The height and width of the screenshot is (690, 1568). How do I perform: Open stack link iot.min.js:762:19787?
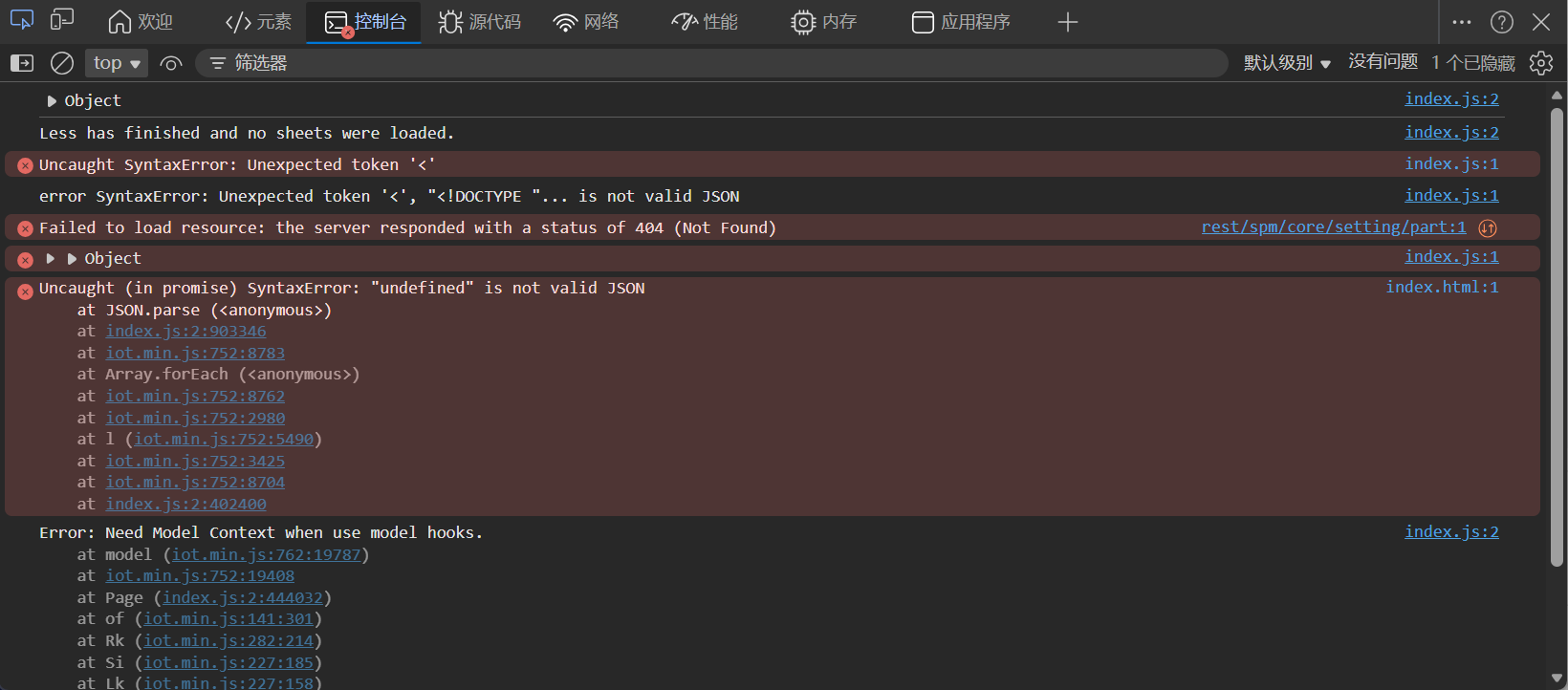(267, 555)
